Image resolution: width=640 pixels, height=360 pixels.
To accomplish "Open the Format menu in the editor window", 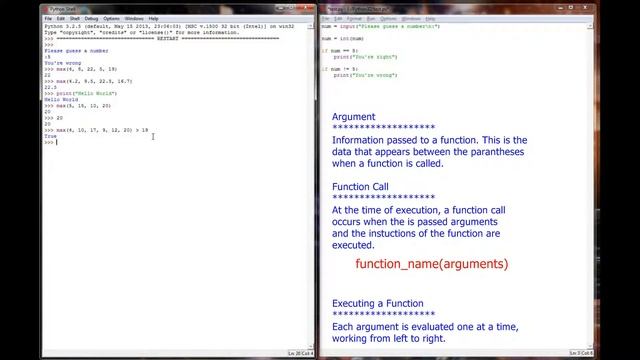I will (354, 19).
